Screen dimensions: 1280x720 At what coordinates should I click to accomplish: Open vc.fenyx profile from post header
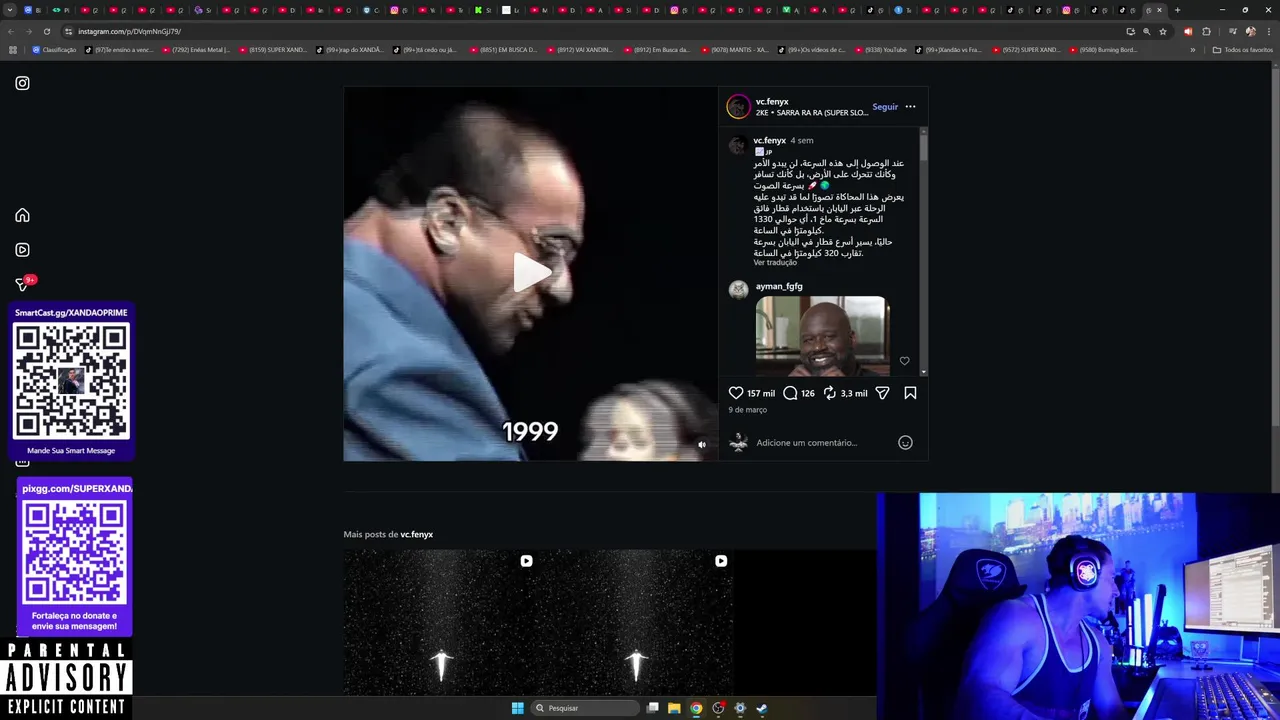772,101
